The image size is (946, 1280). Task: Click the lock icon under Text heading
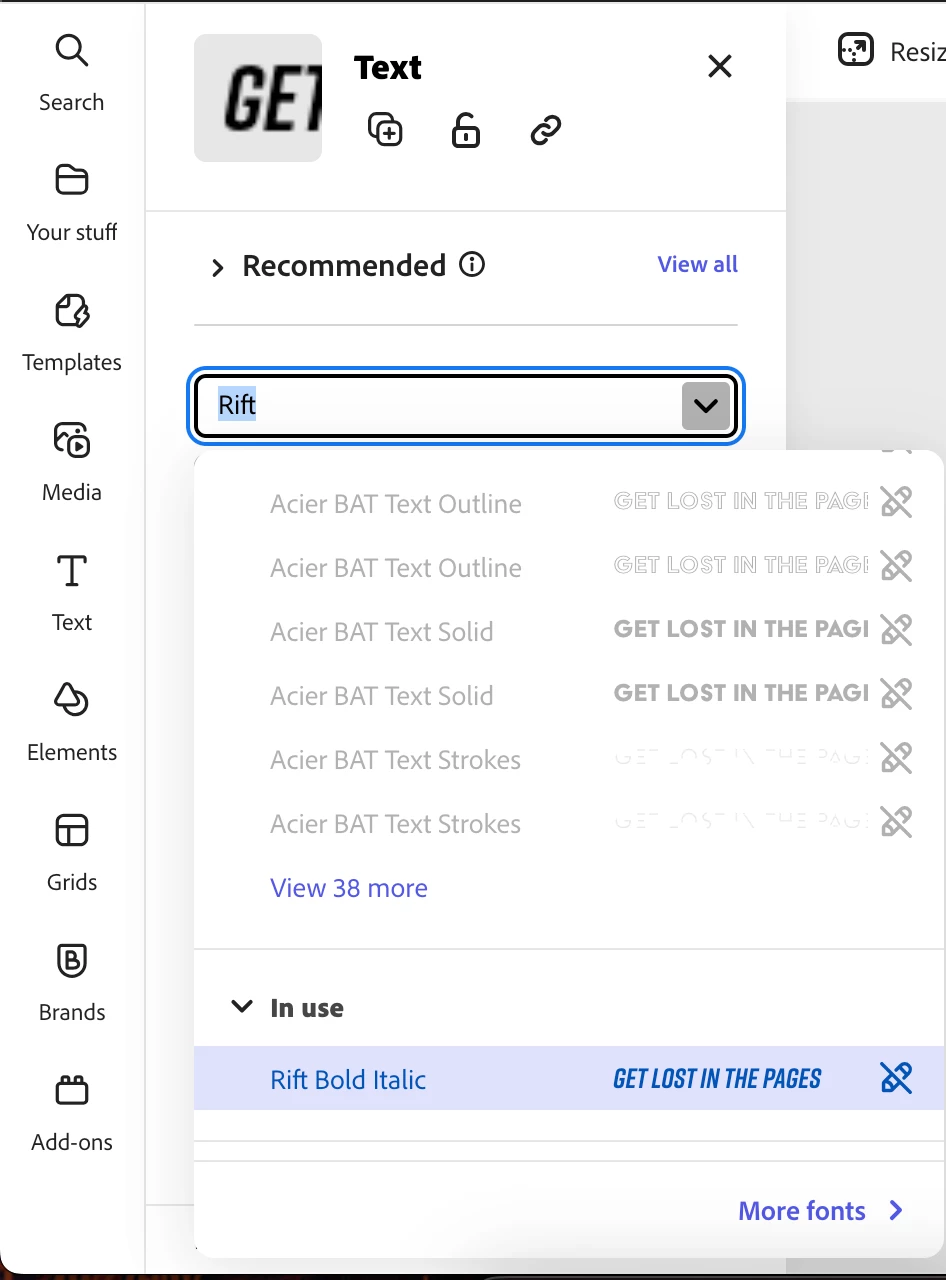coord(466,130)
